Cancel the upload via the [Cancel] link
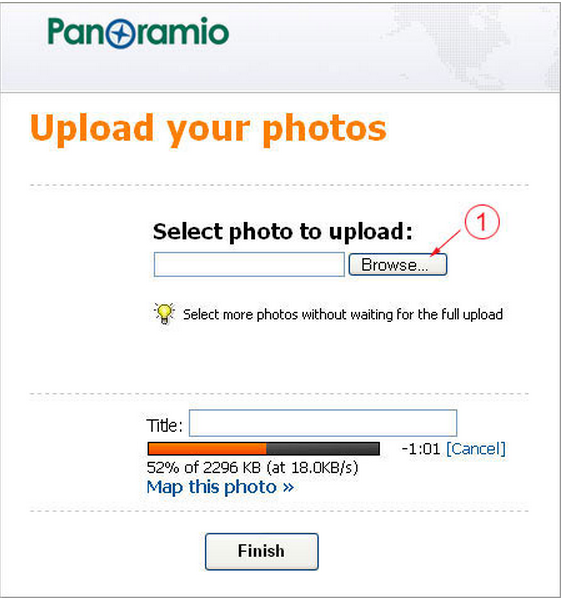Image resolution: width=561 pixels, height=598 pixels. point(476,448)
